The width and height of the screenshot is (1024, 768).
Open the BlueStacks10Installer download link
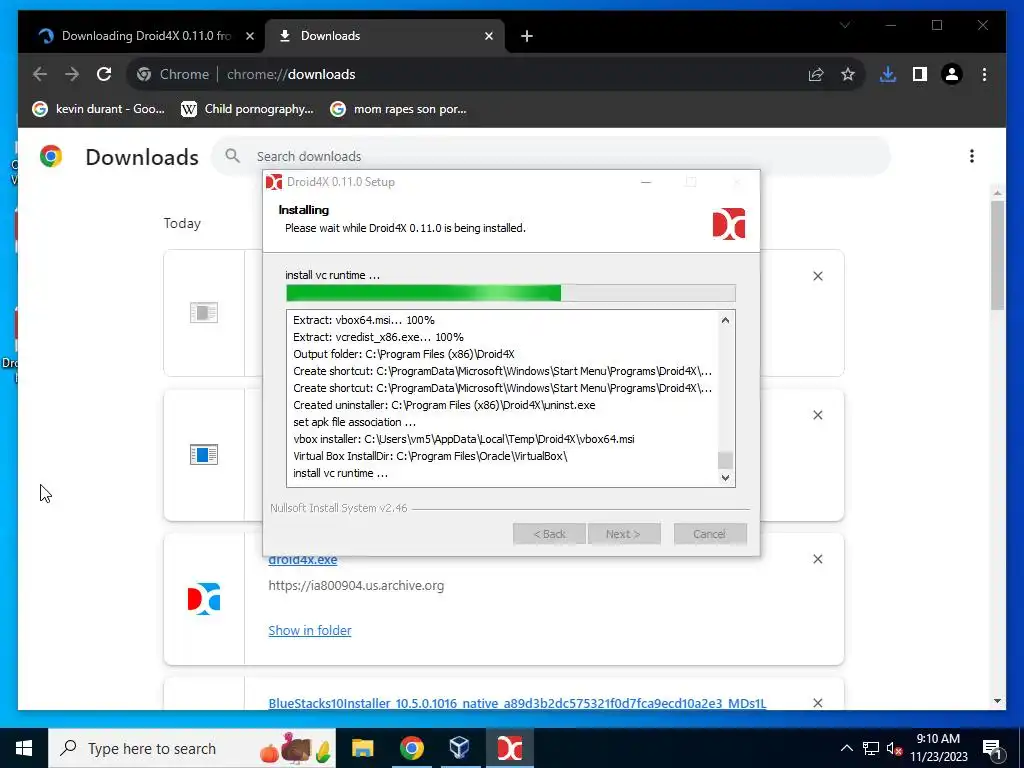point(517,703)
